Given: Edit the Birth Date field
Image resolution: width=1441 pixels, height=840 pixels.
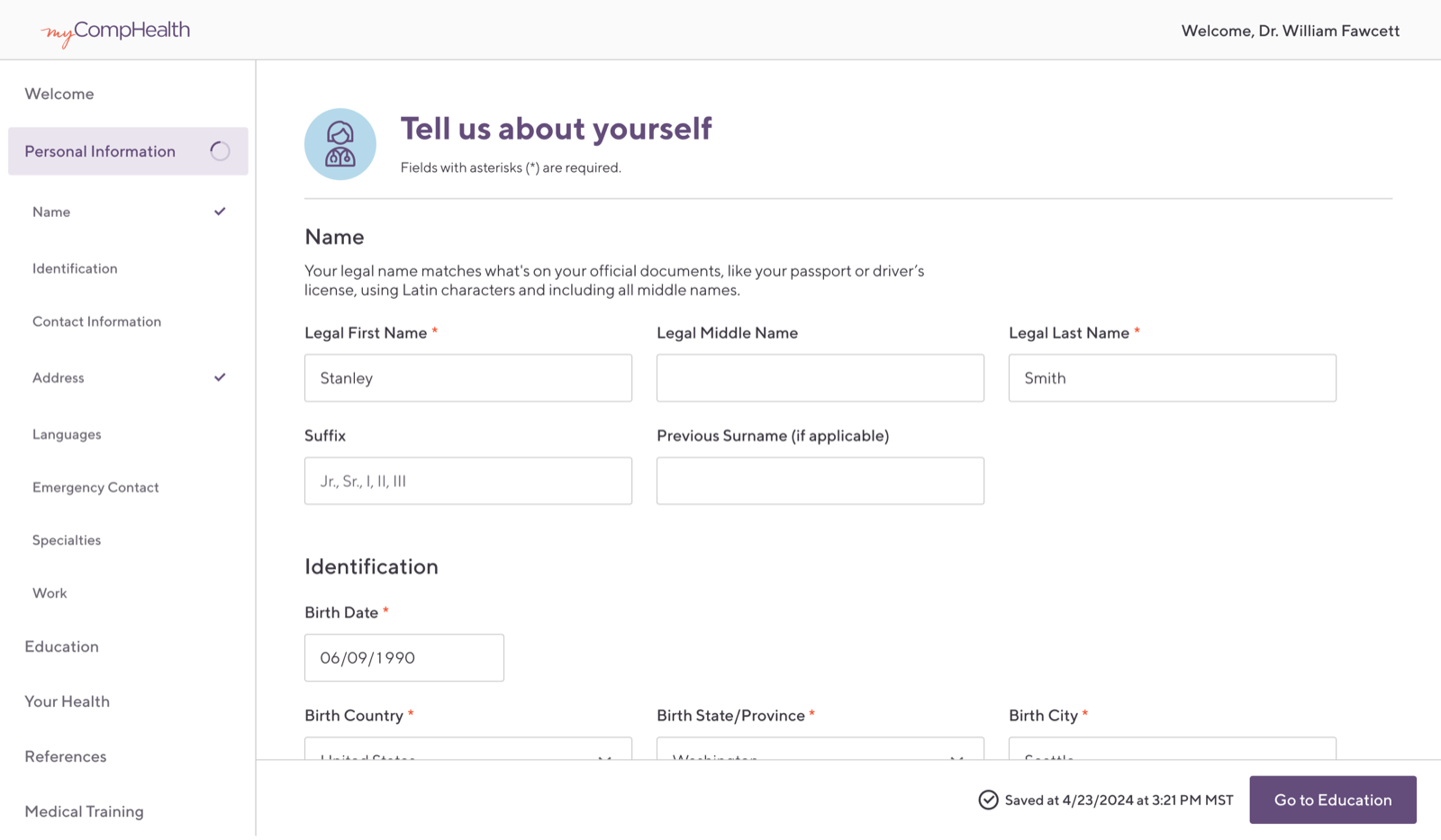Looking at the screenshot, I should [403, 658].
